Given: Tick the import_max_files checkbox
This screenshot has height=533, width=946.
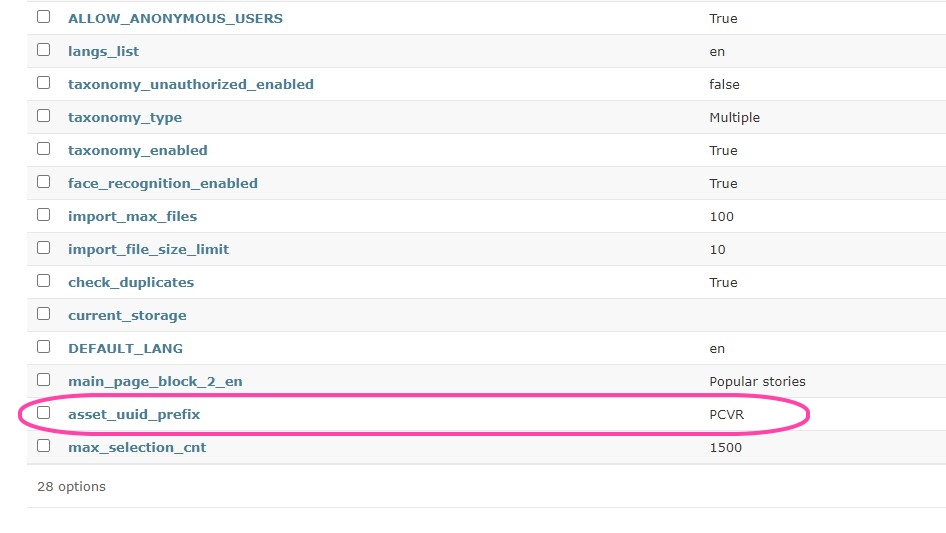Looking at the screenshot, I should click(43, 215).
